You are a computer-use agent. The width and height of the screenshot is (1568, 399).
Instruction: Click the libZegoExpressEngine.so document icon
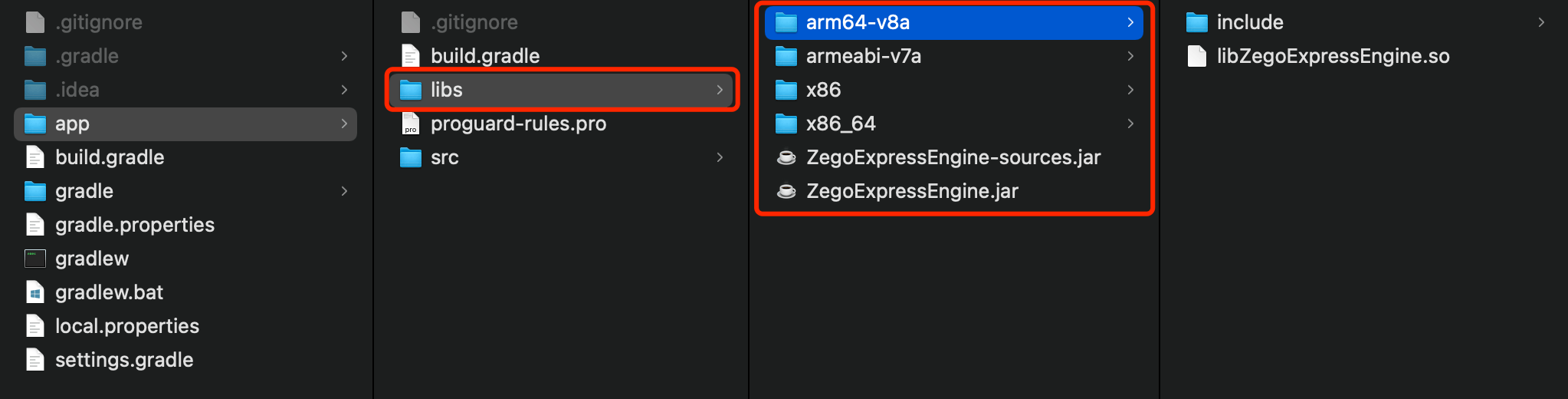(1196, 56)
